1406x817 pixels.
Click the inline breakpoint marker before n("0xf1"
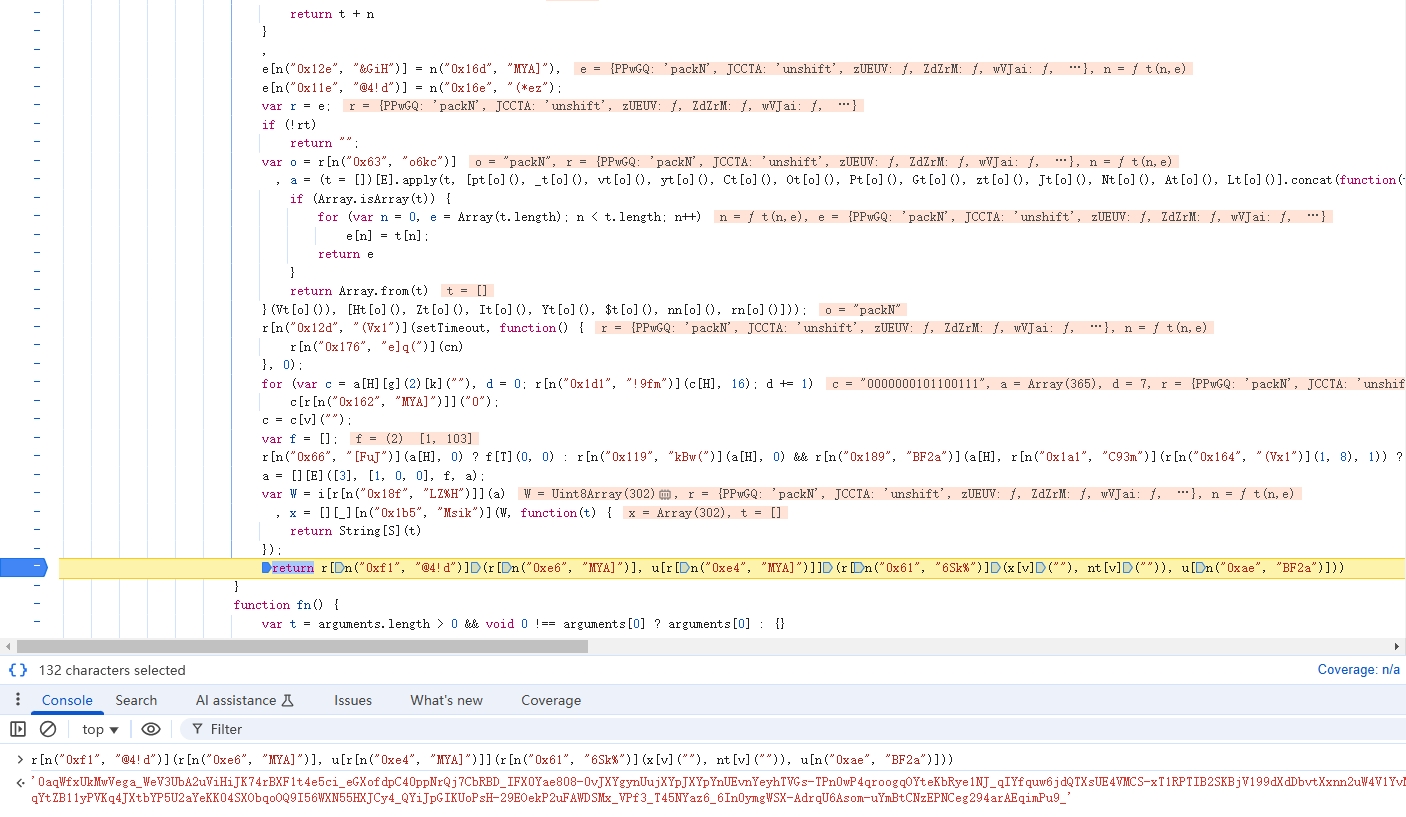338,568
